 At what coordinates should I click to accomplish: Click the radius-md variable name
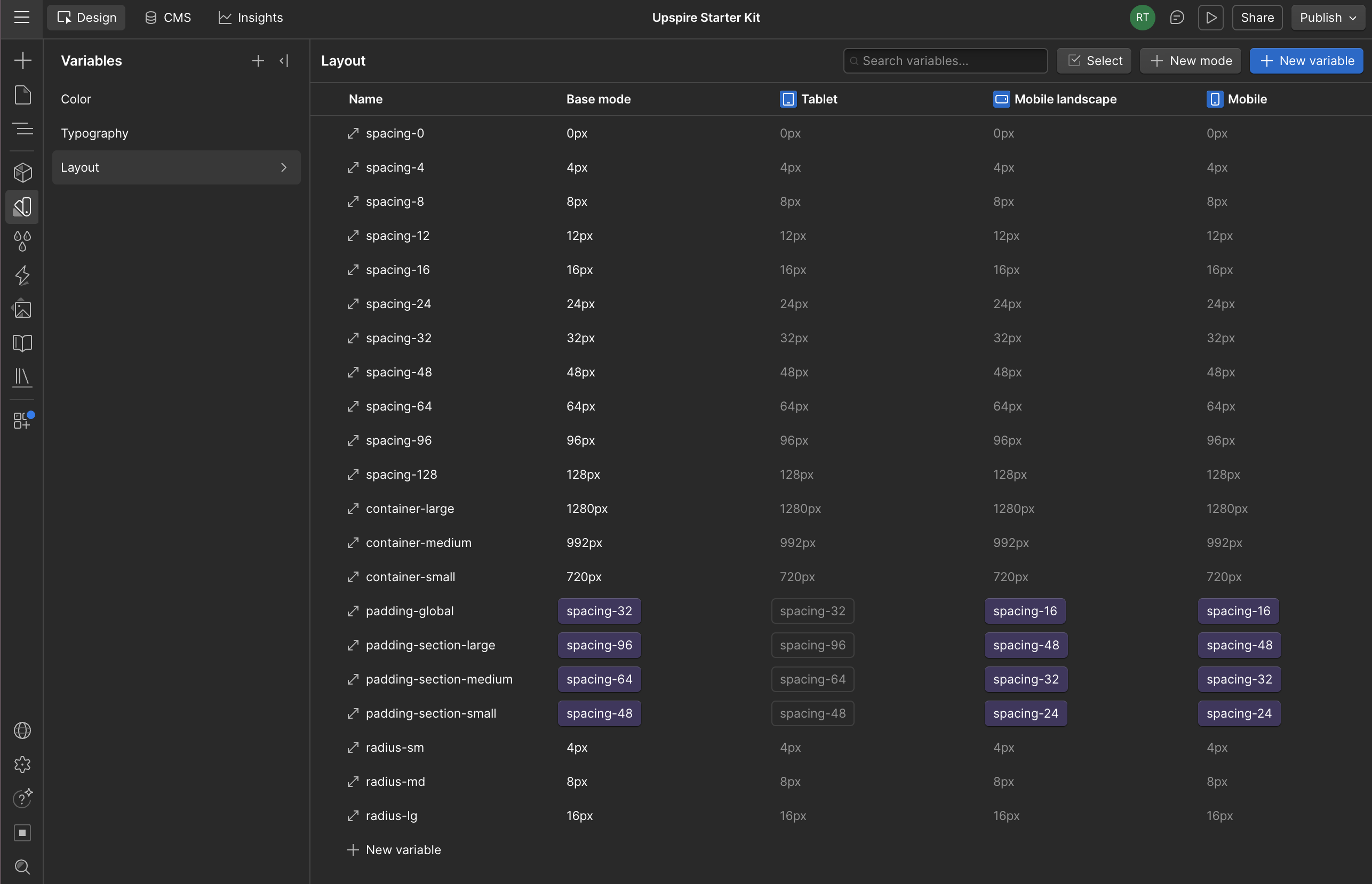[396, 781]
